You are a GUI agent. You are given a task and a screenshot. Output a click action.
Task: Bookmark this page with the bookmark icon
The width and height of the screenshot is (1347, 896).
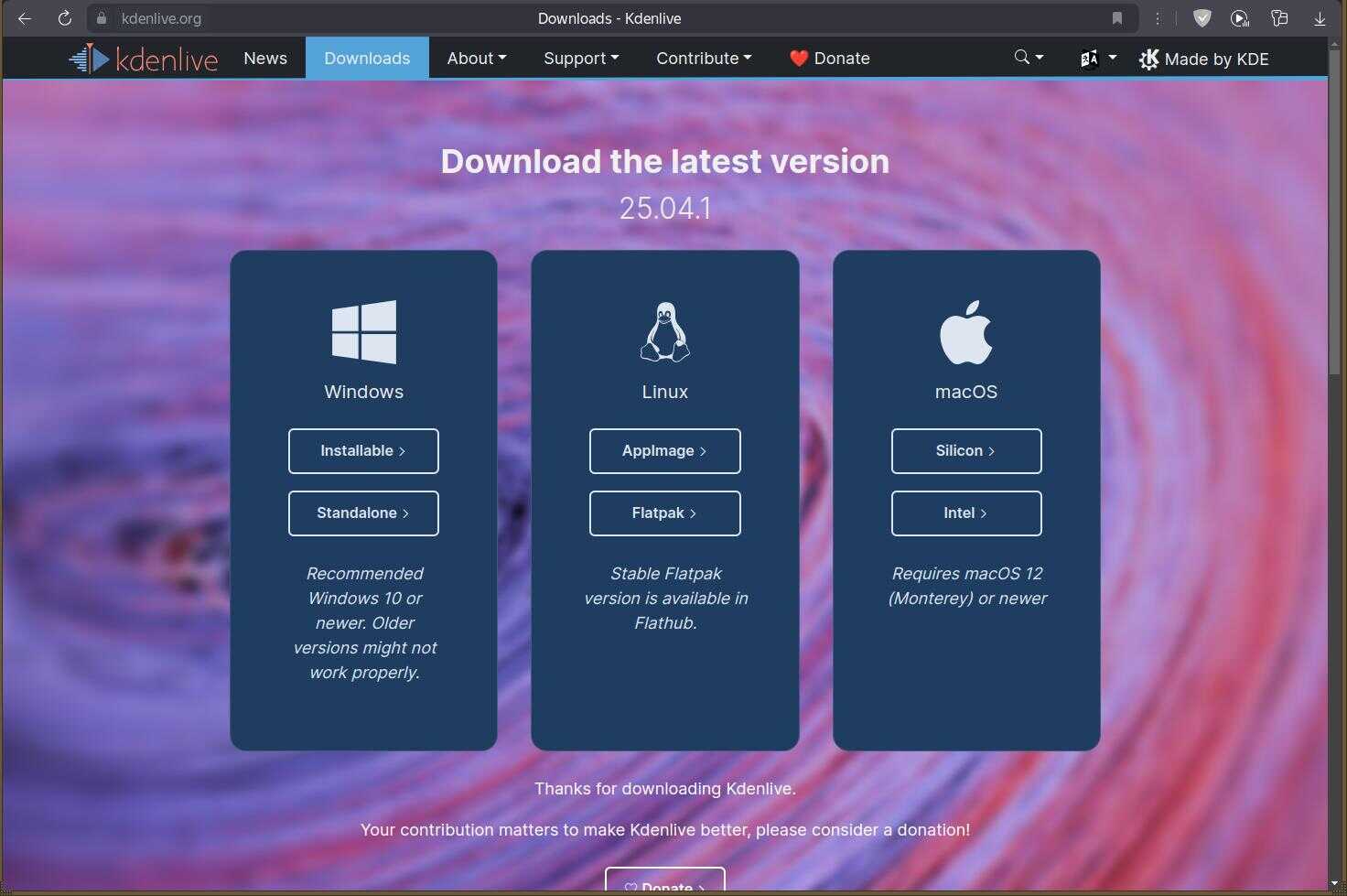coord(1117,18)
